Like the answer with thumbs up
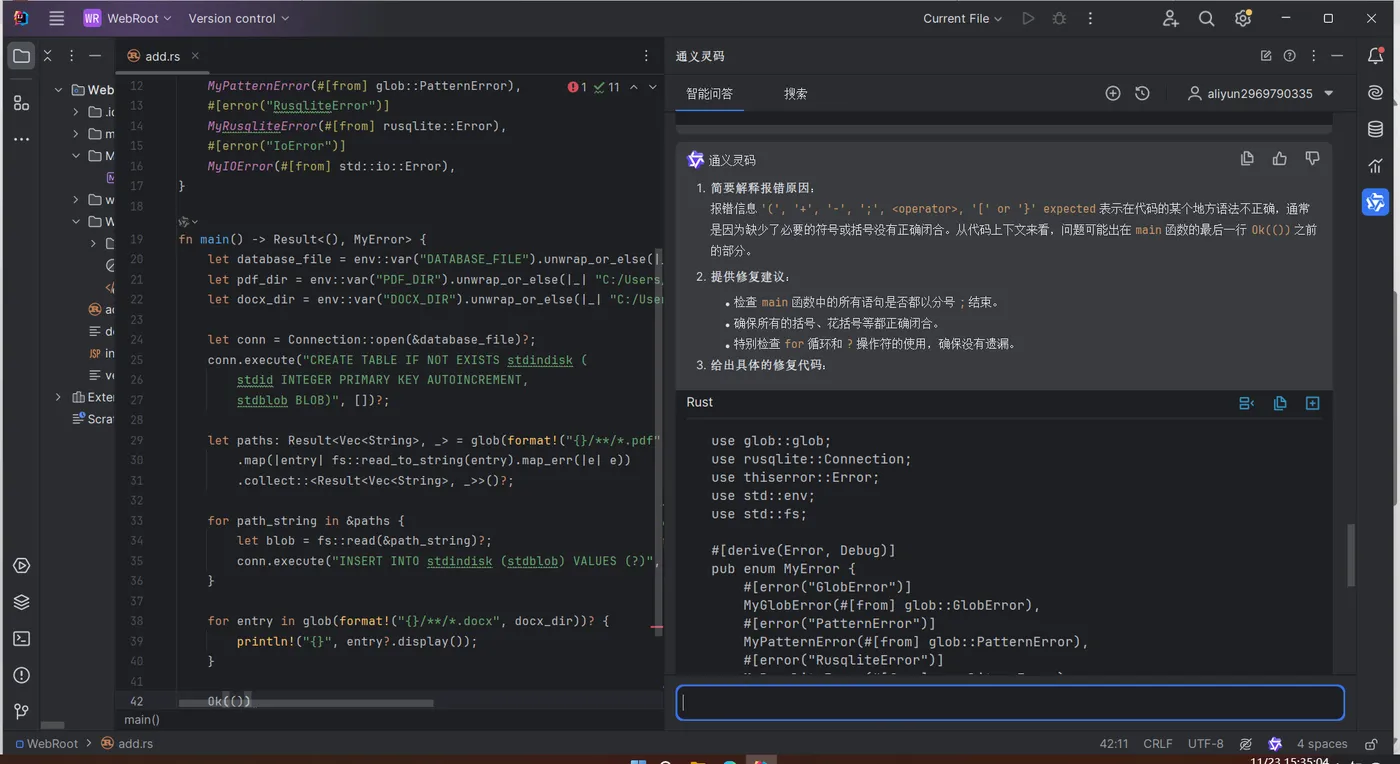Screen dimensions: 1400x764 tap(1280, 158)
